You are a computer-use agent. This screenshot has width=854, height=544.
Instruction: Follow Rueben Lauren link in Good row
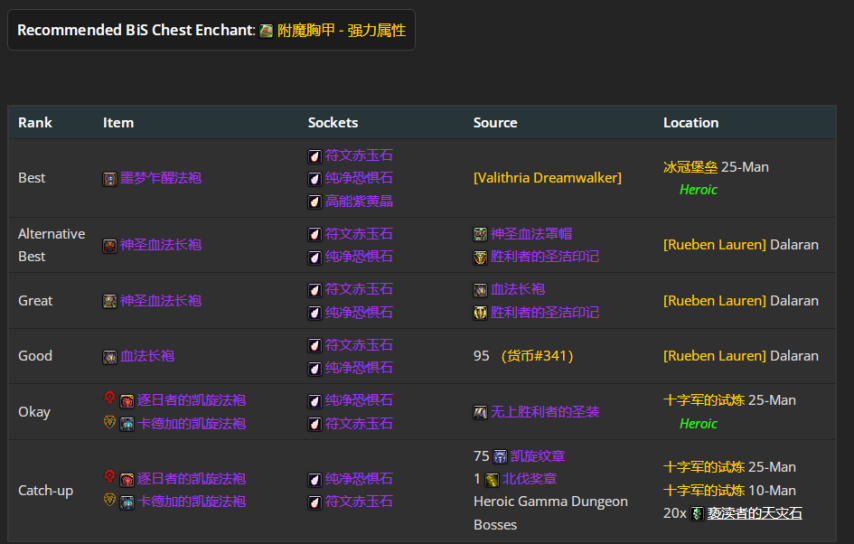[714, 356]
